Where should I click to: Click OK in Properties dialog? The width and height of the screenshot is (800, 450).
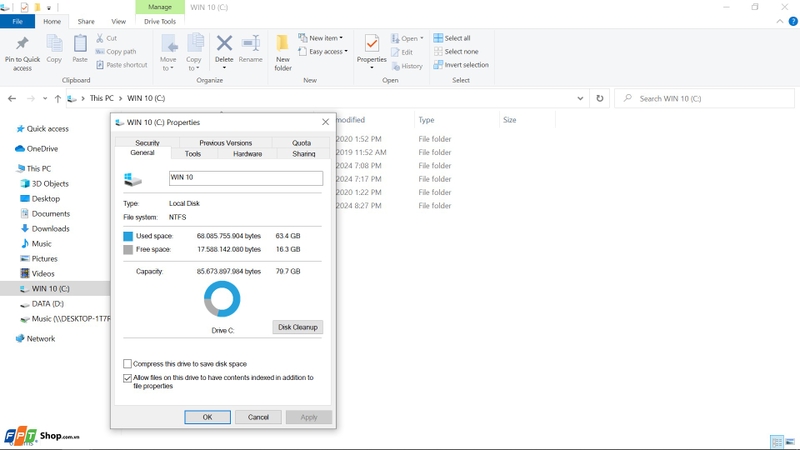[x=207, y=417]
